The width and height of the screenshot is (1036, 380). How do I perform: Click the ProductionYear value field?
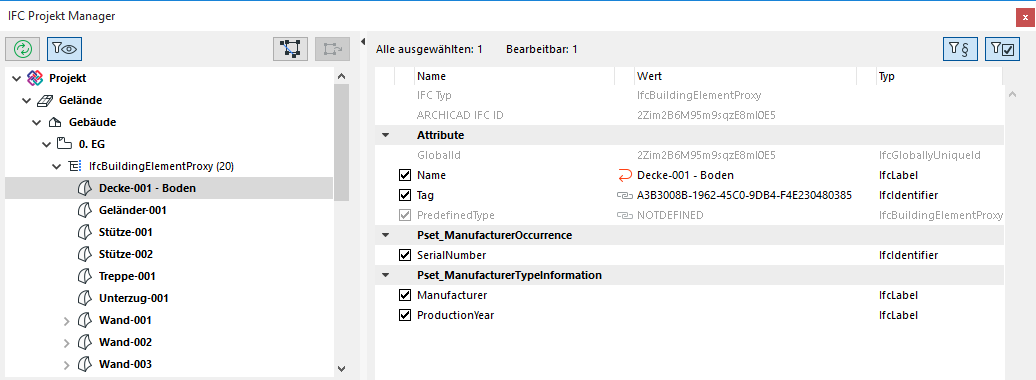(x=745, y=315)
